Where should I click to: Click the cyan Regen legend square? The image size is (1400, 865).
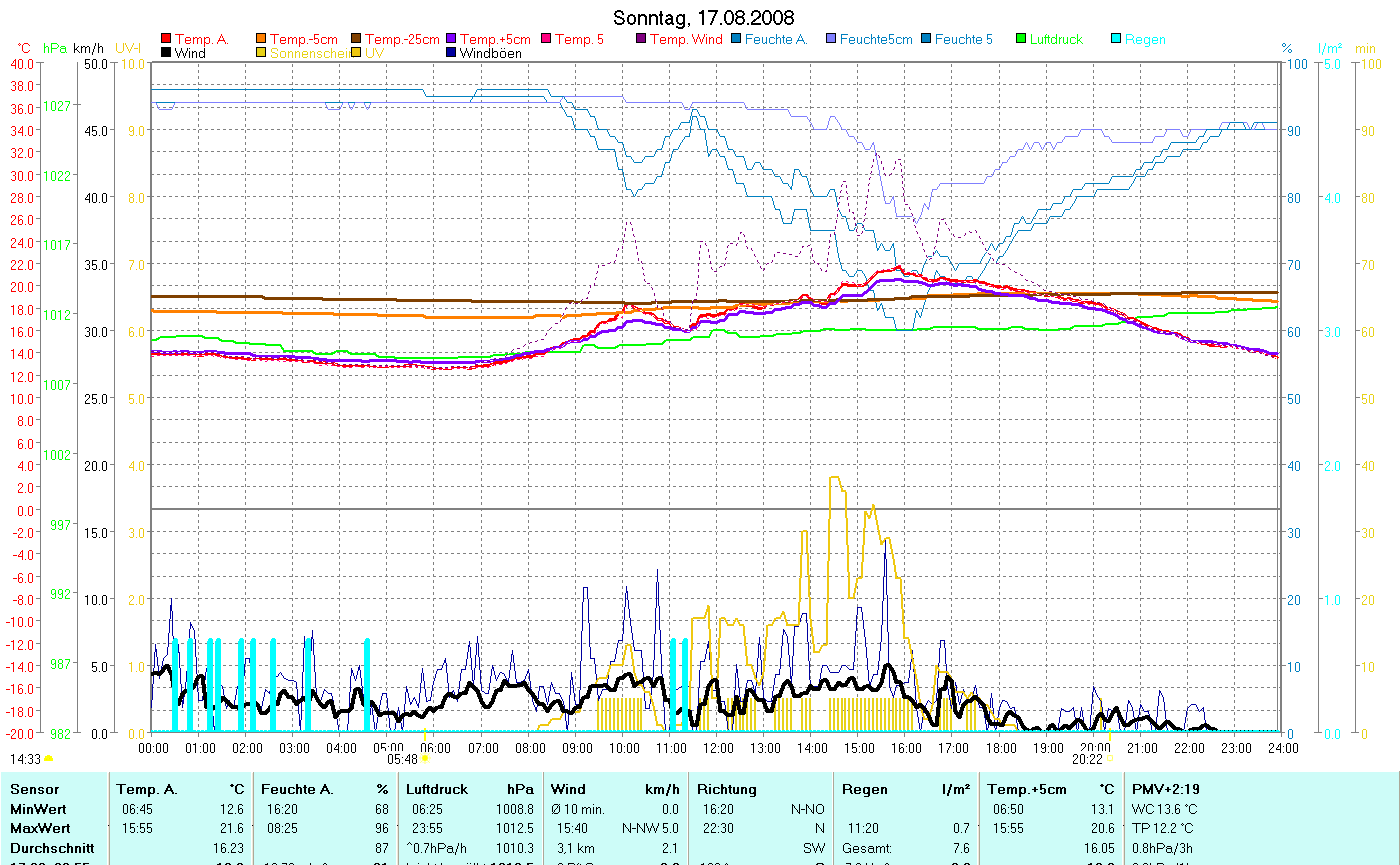(x=1117, y=40)
